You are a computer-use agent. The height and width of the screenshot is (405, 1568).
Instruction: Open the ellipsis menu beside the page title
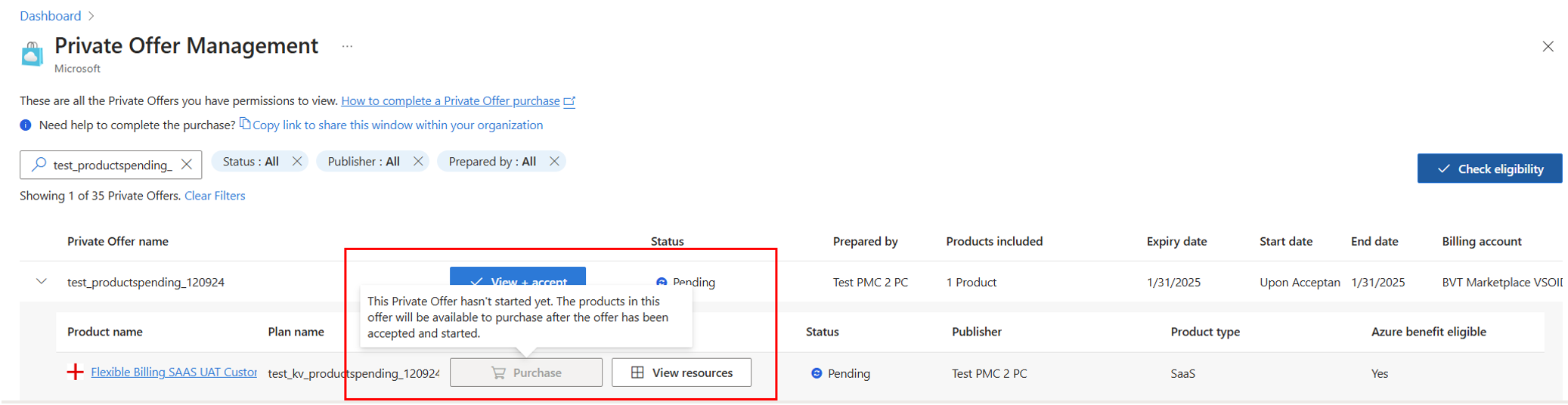coord(347,47)
